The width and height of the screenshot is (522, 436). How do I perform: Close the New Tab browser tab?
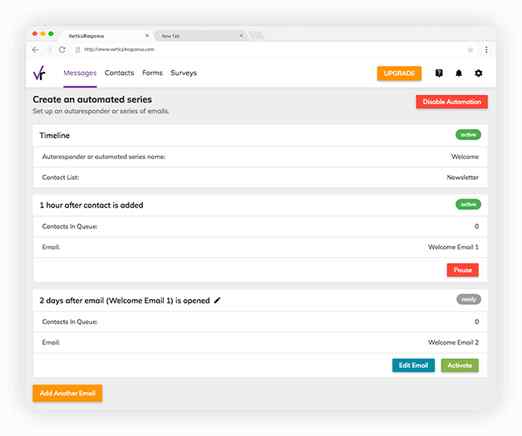[241, 36]
